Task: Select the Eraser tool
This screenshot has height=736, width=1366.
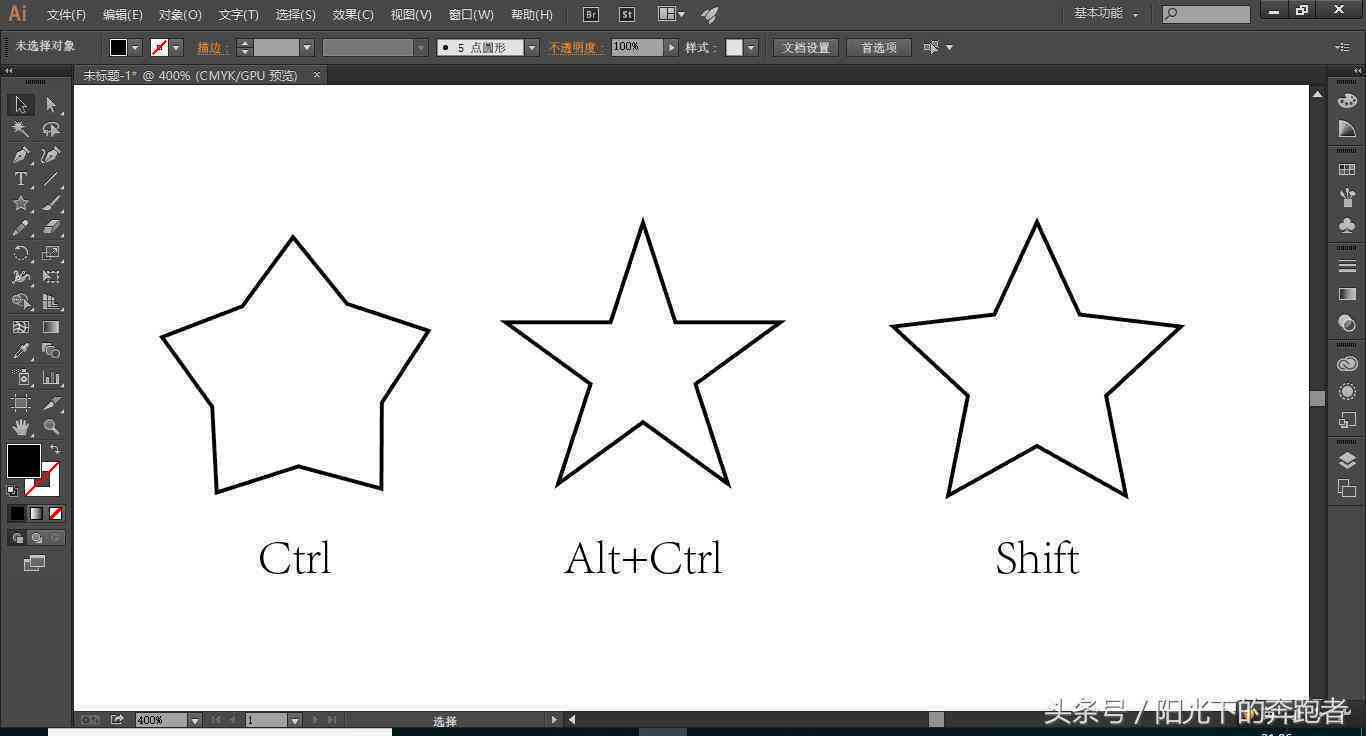Action: point(51,228)
